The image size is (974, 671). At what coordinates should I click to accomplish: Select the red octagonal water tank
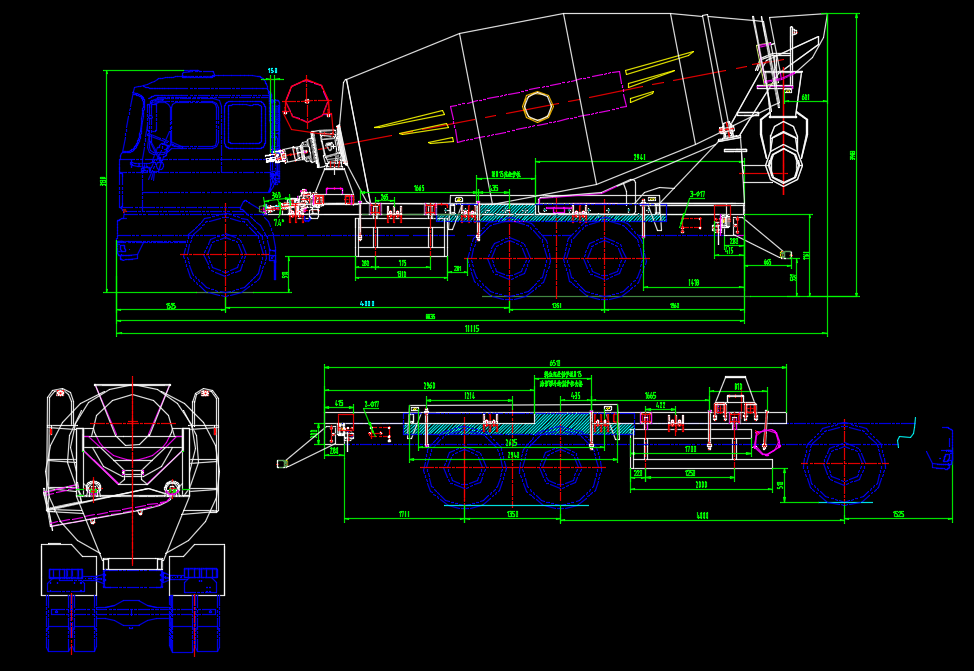point(307,100)
